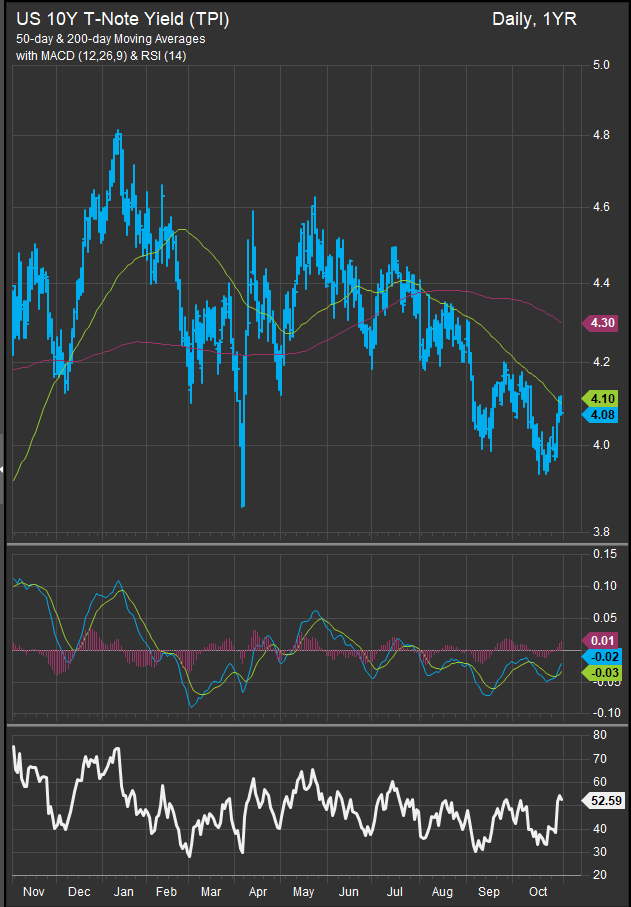Click the divider between price and MACD panels

(x=315, y=544)
